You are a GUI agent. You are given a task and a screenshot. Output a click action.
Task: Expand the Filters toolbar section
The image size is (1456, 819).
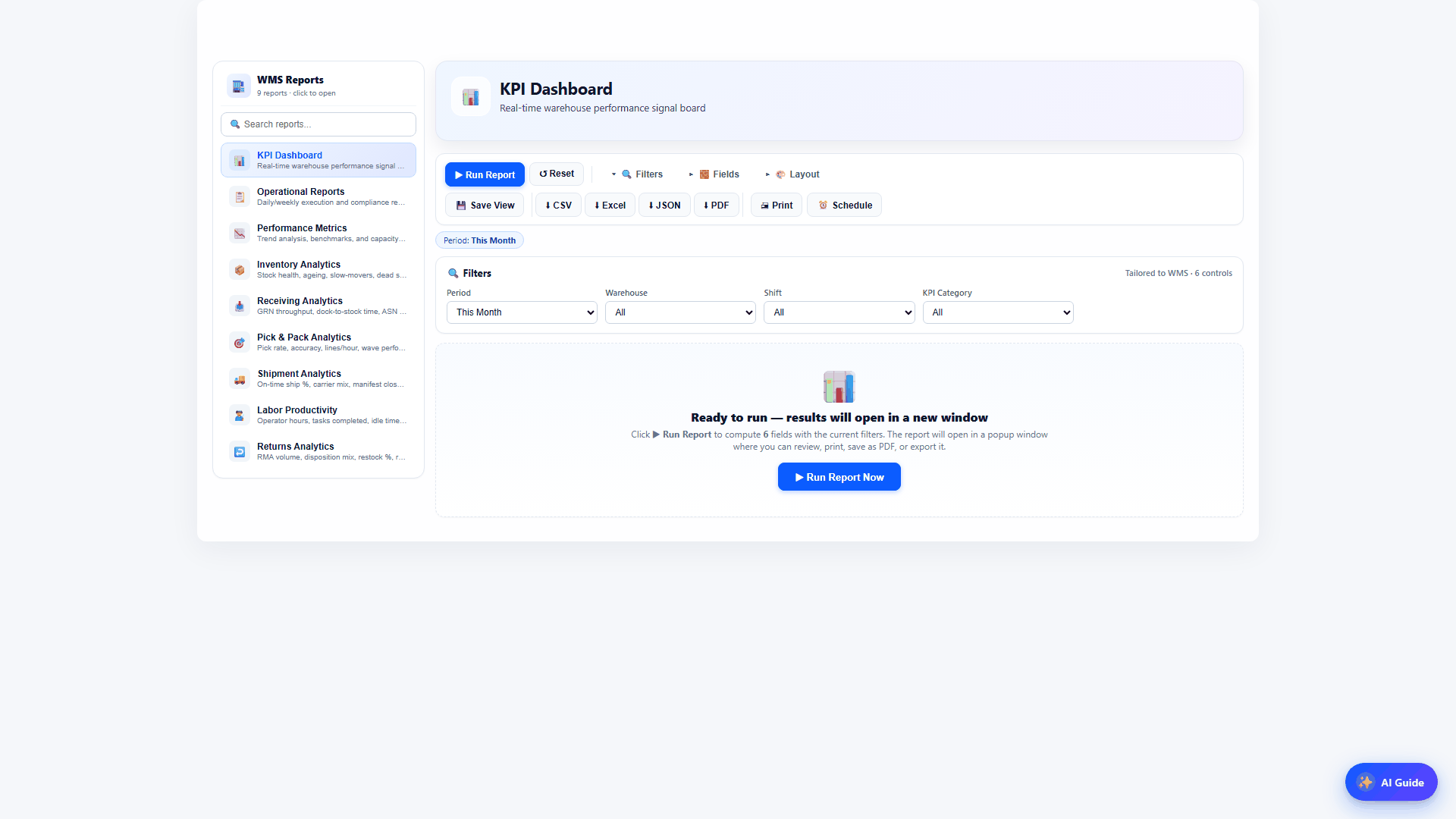pos(637,174)
